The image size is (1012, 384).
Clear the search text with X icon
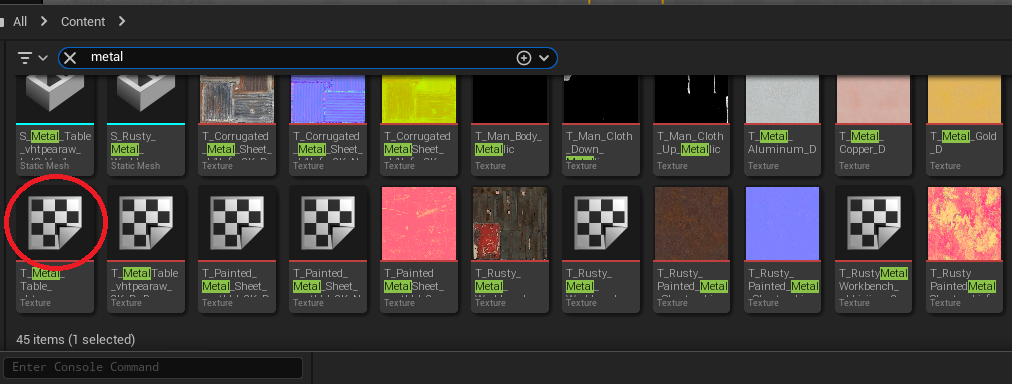(x=70, y=57)
